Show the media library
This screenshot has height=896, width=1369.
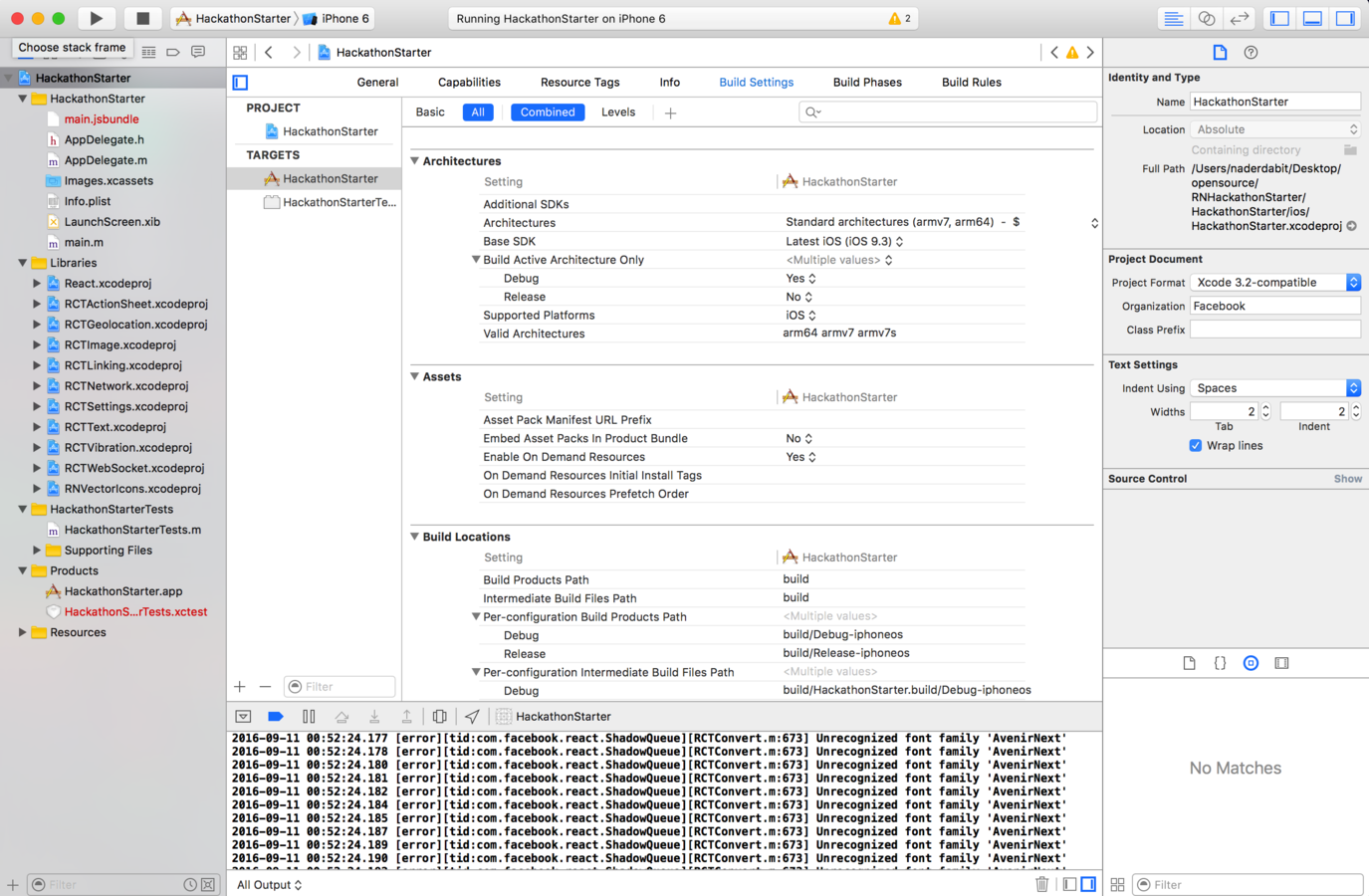[1281, 663]
